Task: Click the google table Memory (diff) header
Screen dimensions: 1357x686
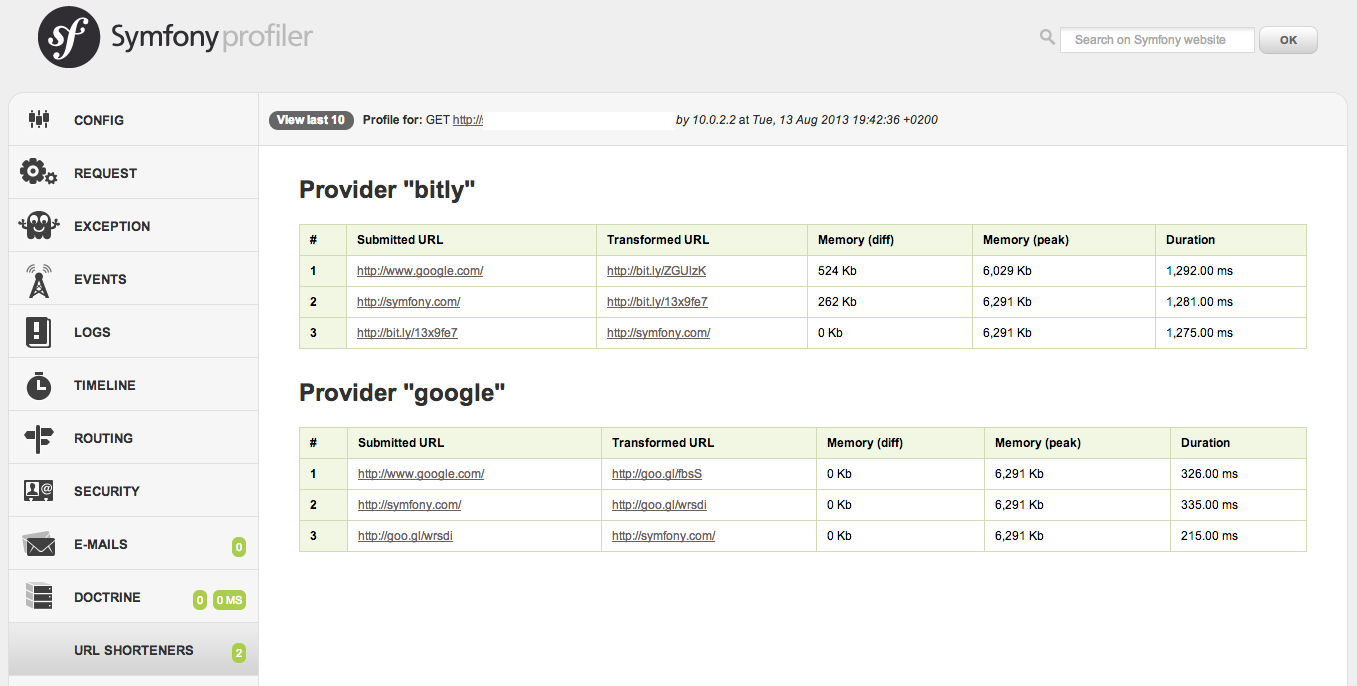Action: [900, 443]
